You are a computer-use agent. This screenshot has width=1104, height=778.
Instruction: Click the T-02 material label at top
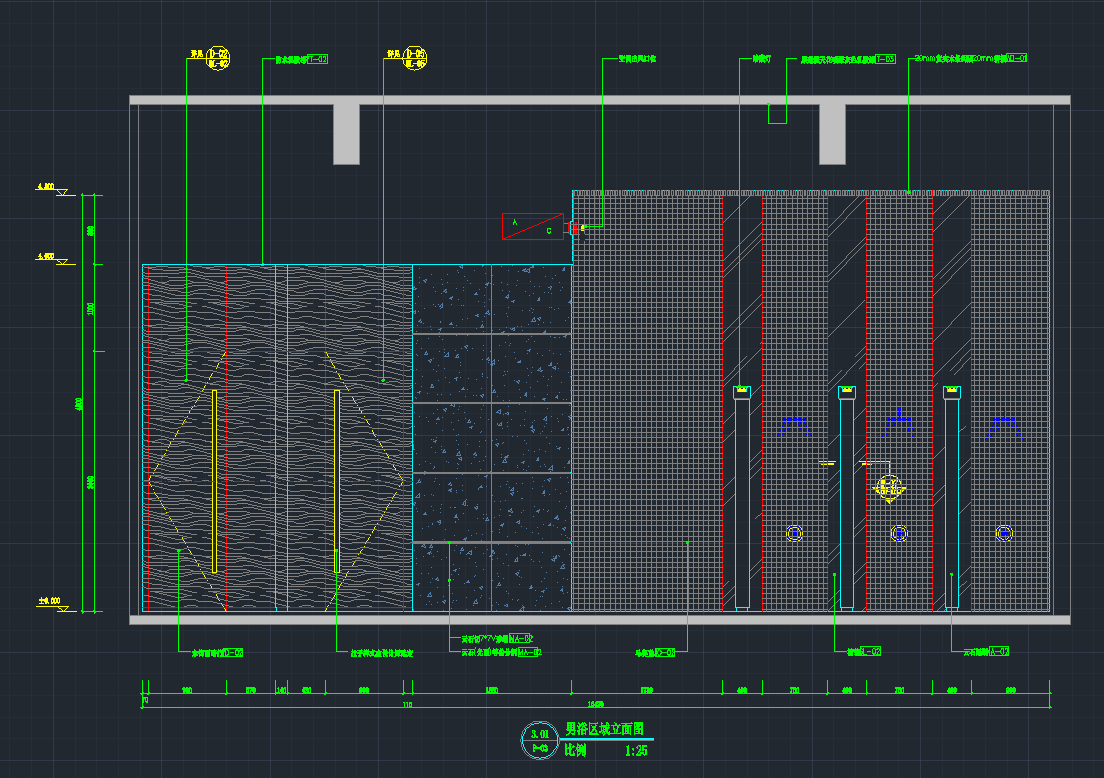pyautogui.click(x=317, y=59)
